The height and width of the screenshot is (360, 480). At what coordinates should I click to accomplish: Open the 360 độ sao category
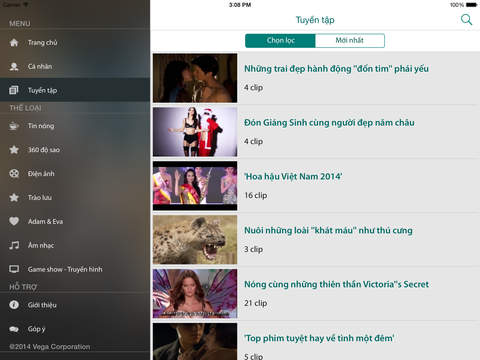pos(75,150)
